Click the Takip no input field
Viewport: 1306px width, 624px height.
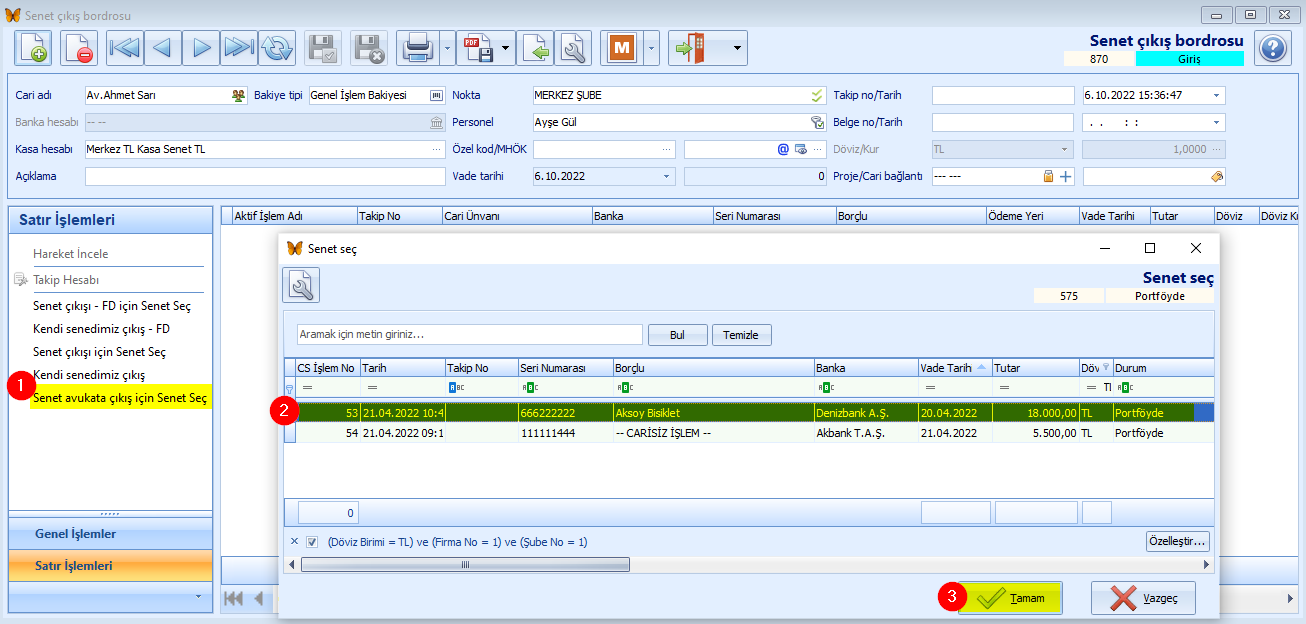(1003, 95)
